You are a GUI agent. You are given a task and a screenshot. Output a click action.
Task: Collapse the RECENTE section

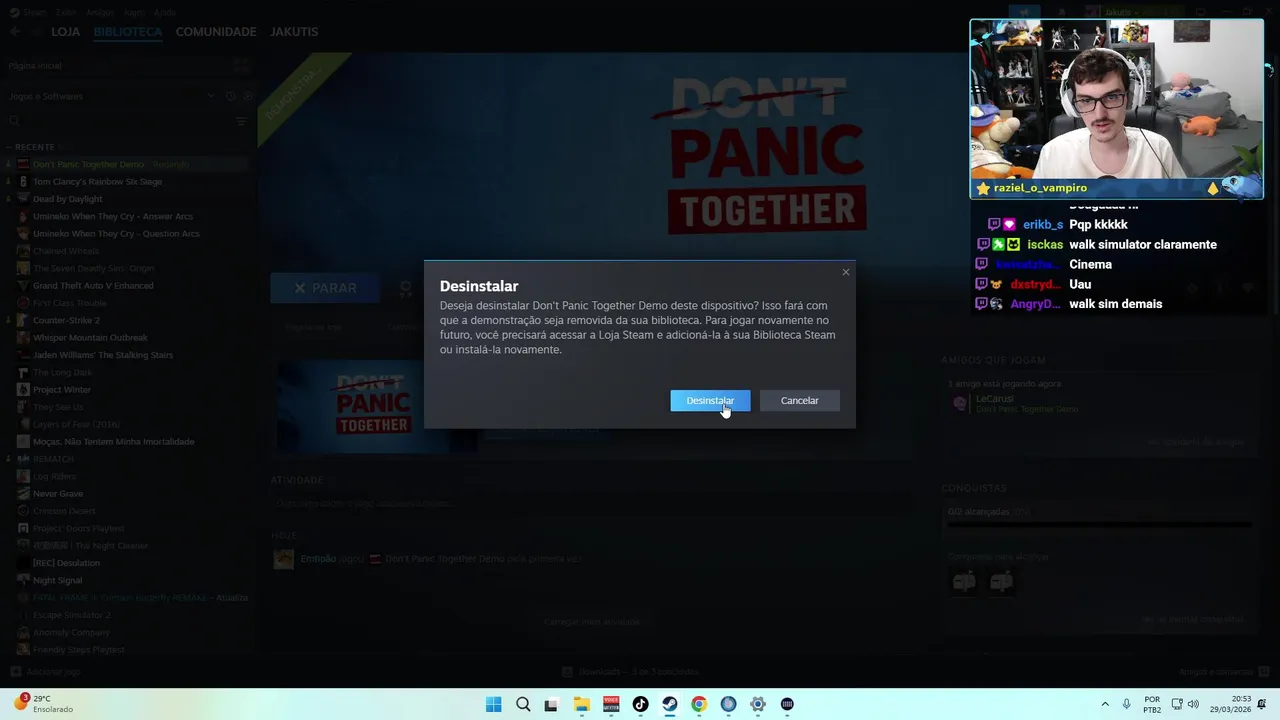(x=30, y=147)
